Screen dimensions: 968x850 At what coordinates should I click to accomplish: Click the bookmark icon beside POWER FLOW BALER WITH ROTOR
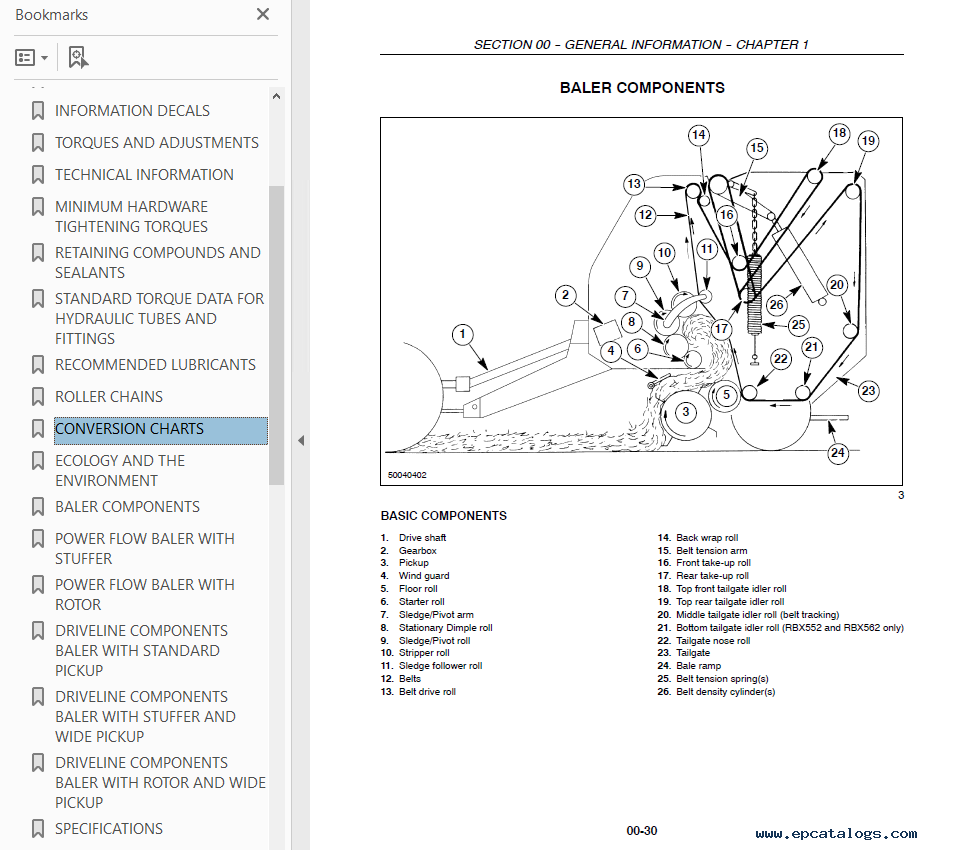click(x=38, y=585)
